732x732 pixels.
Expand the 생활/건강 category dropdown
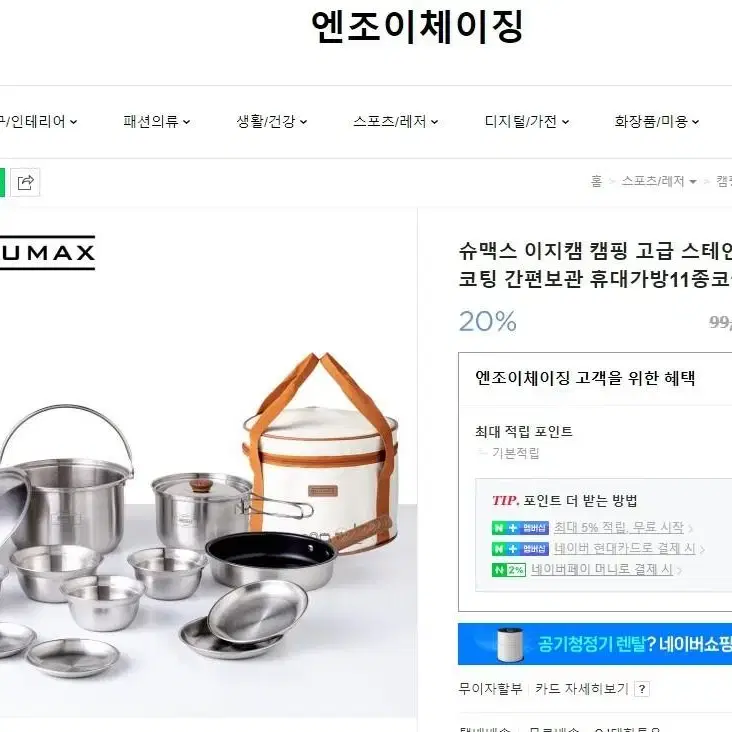[272, 122]
